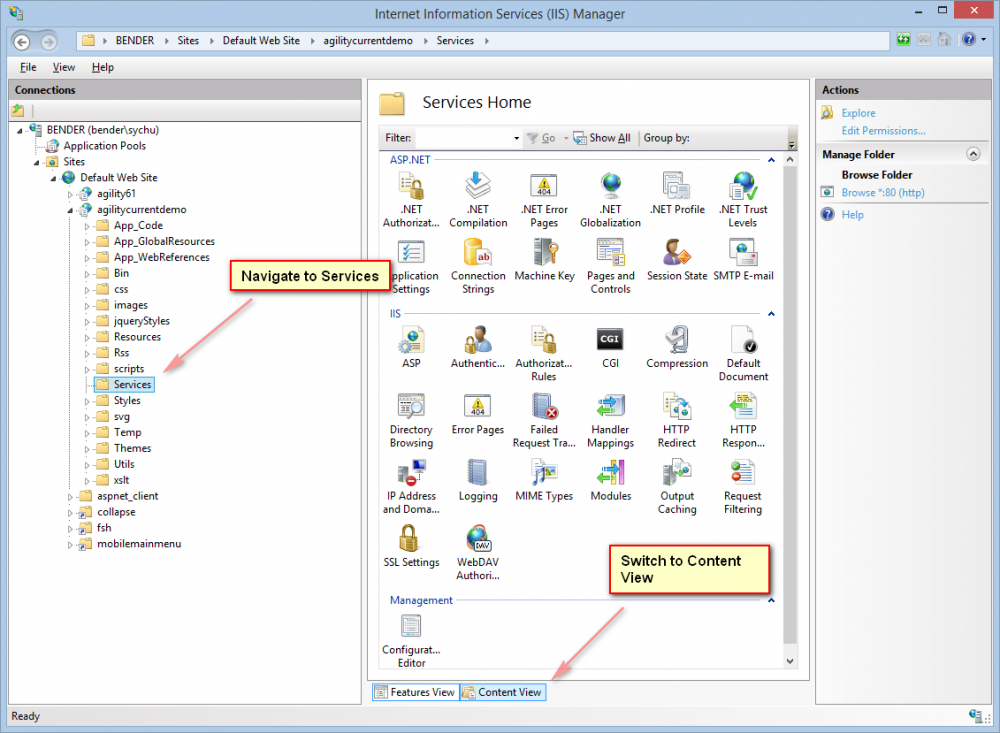Open the Compression feature
Image resolution: width=1000 pixels, height=733 pixels.
point(677,345)
